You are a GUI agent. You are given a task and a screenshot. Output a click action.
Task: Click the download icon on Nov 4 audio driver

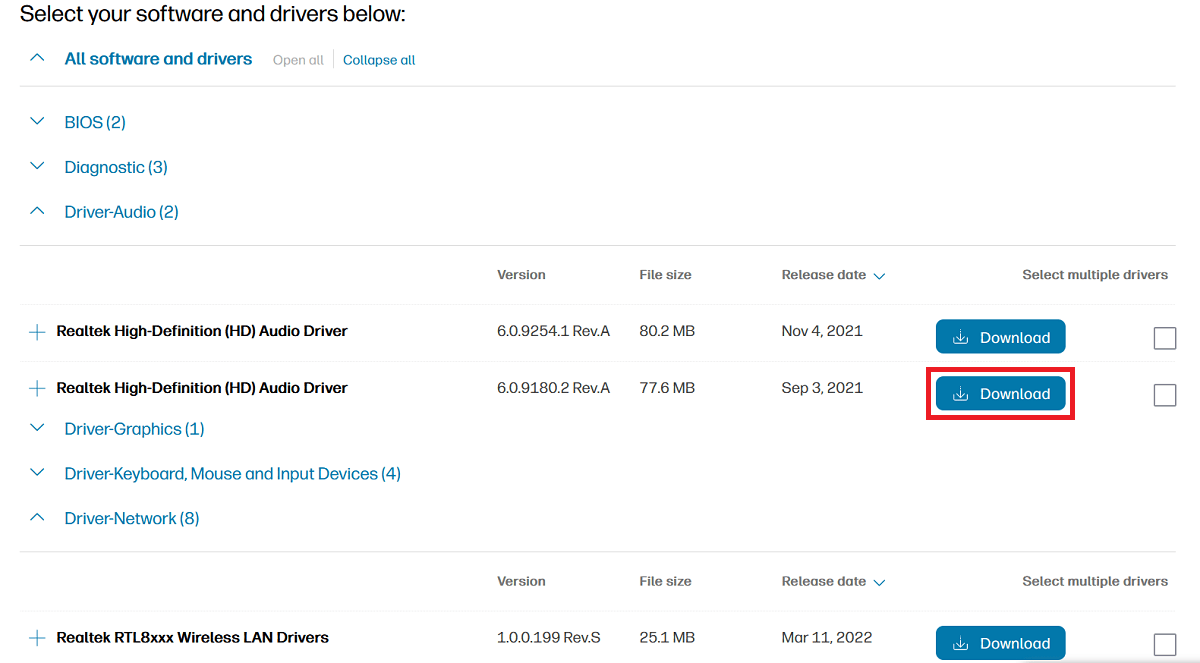(x=962, y=336)
